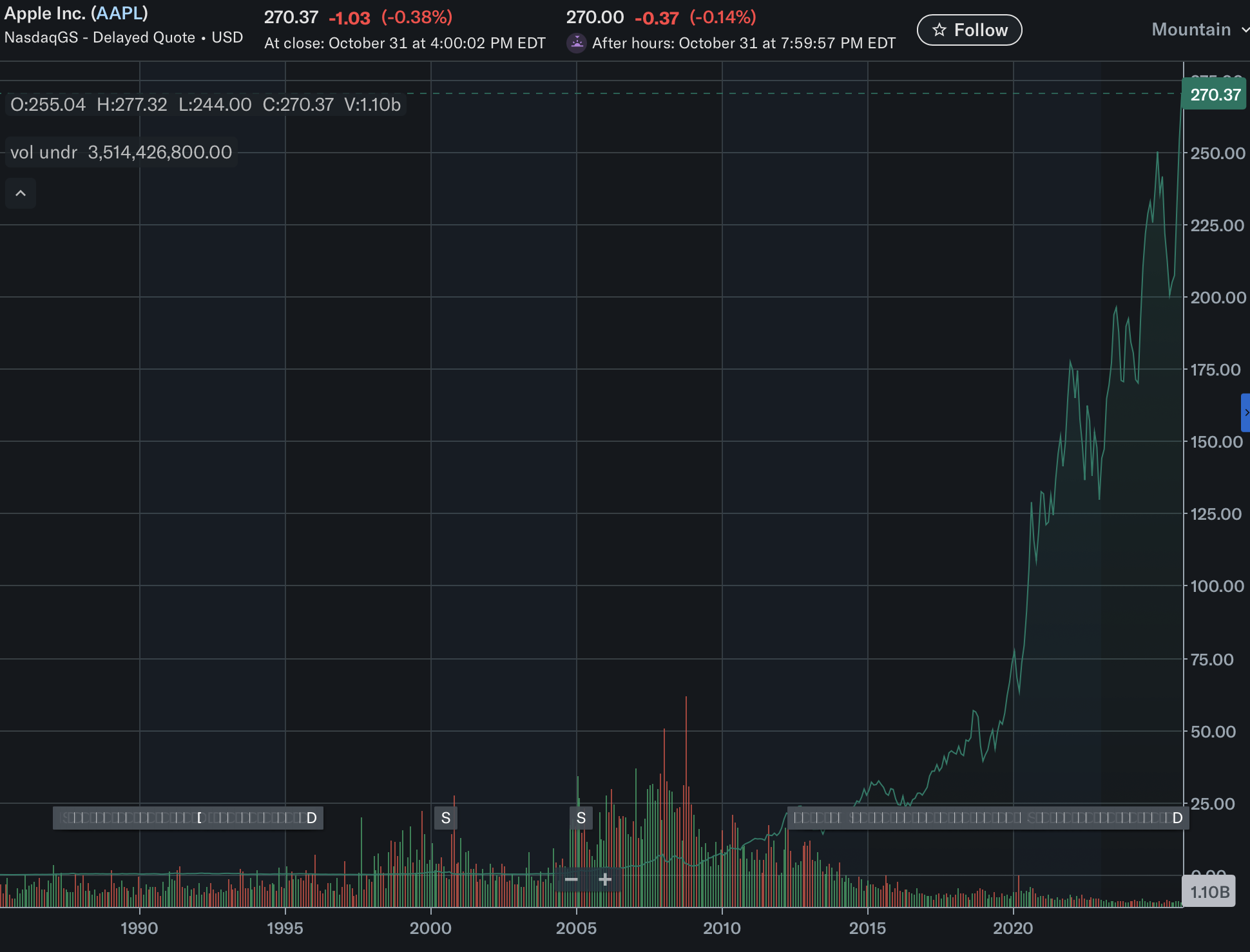This screenshot has height=952, width=1250.
Task: Click the 150.00 price axis label
Action: (x=1216, y=442)
